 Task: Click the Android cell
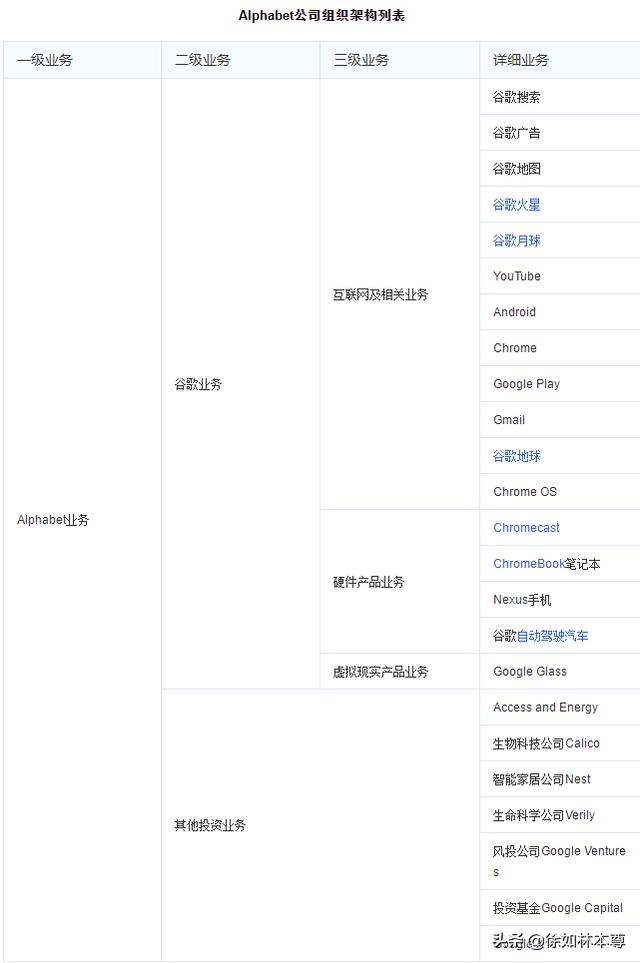coord(560,312)
